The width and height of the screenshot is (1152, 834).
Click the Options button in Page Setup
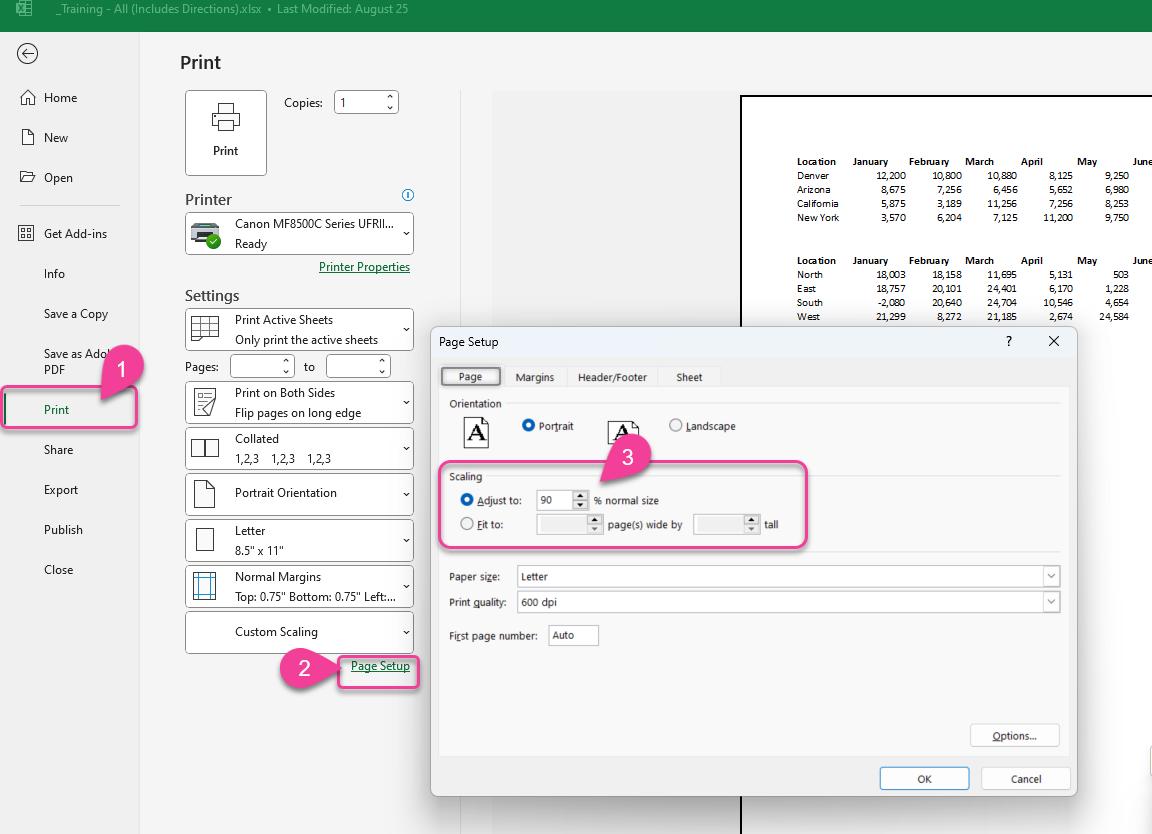click(x=1014, y=735)
